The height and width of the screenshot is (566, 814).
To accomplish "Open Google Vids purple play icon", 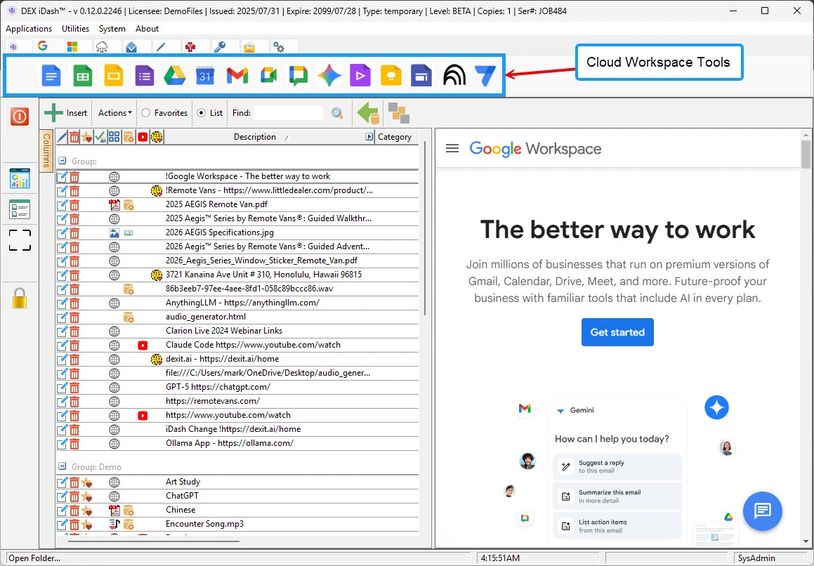I will [x=360, y=76].
